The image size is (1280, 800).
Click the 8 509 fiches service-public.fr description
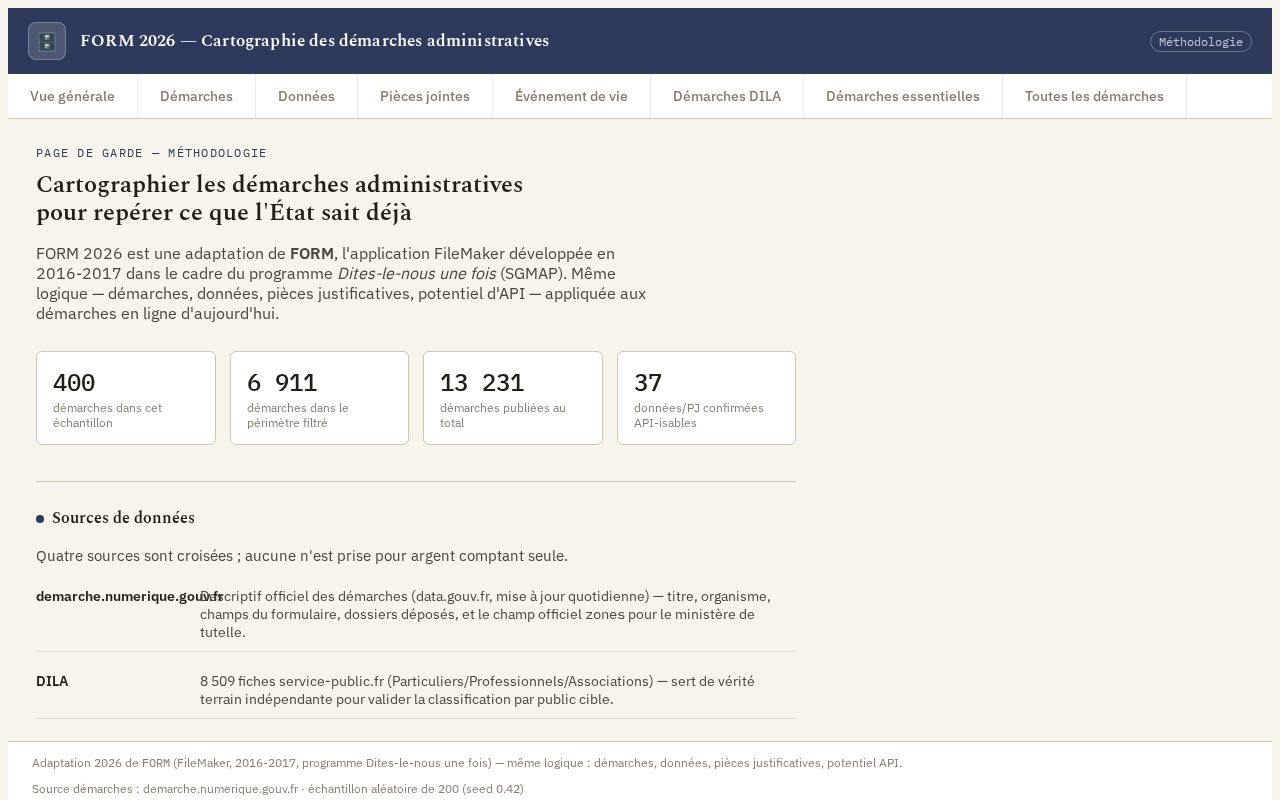click(477, 690)
